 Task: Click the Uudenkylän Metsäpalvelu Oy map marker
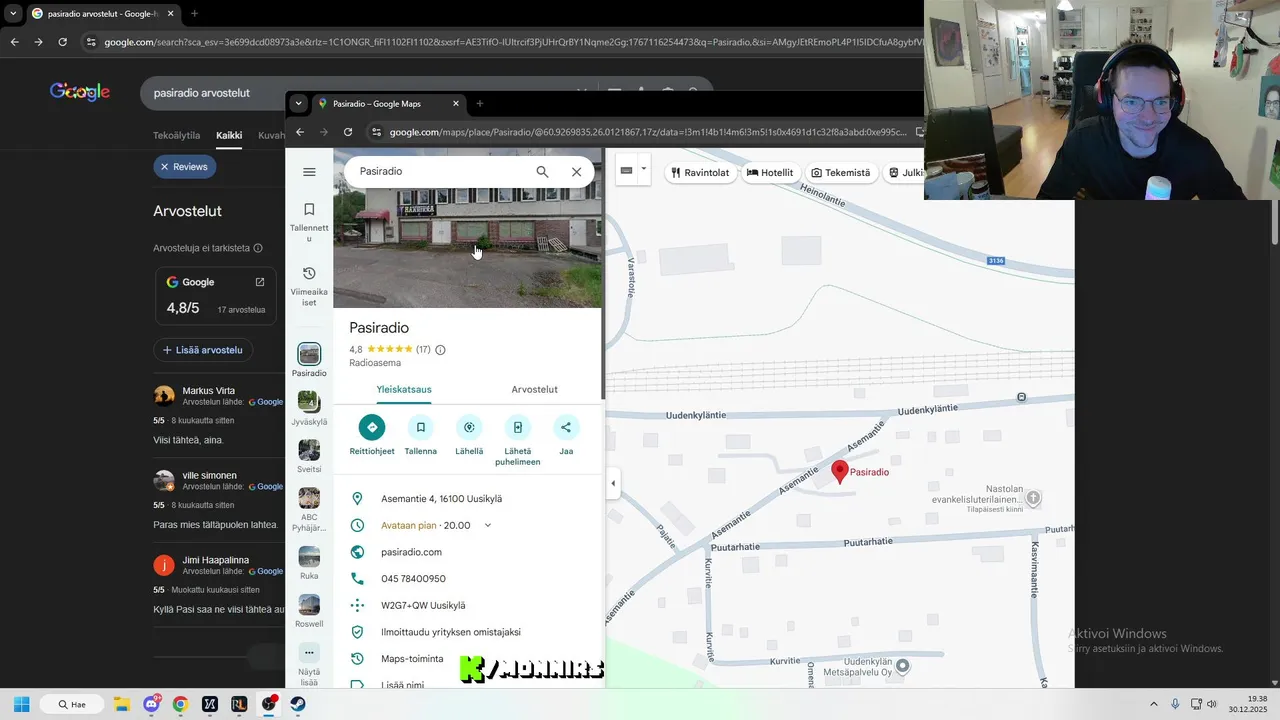click(x=902, y=665)
